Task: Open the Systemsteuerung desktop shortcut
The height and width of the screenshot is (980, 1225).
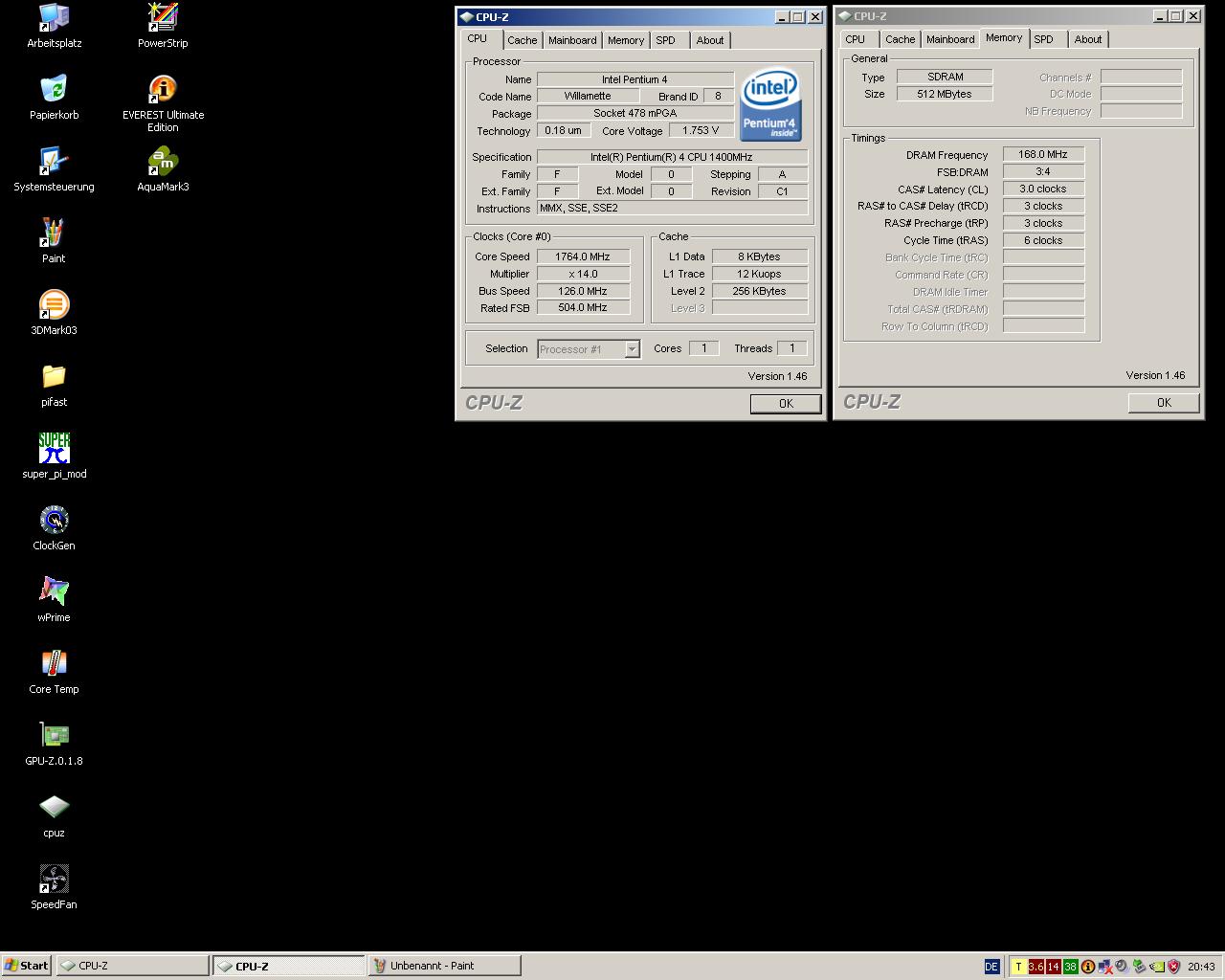Action: tap(54, 168)
